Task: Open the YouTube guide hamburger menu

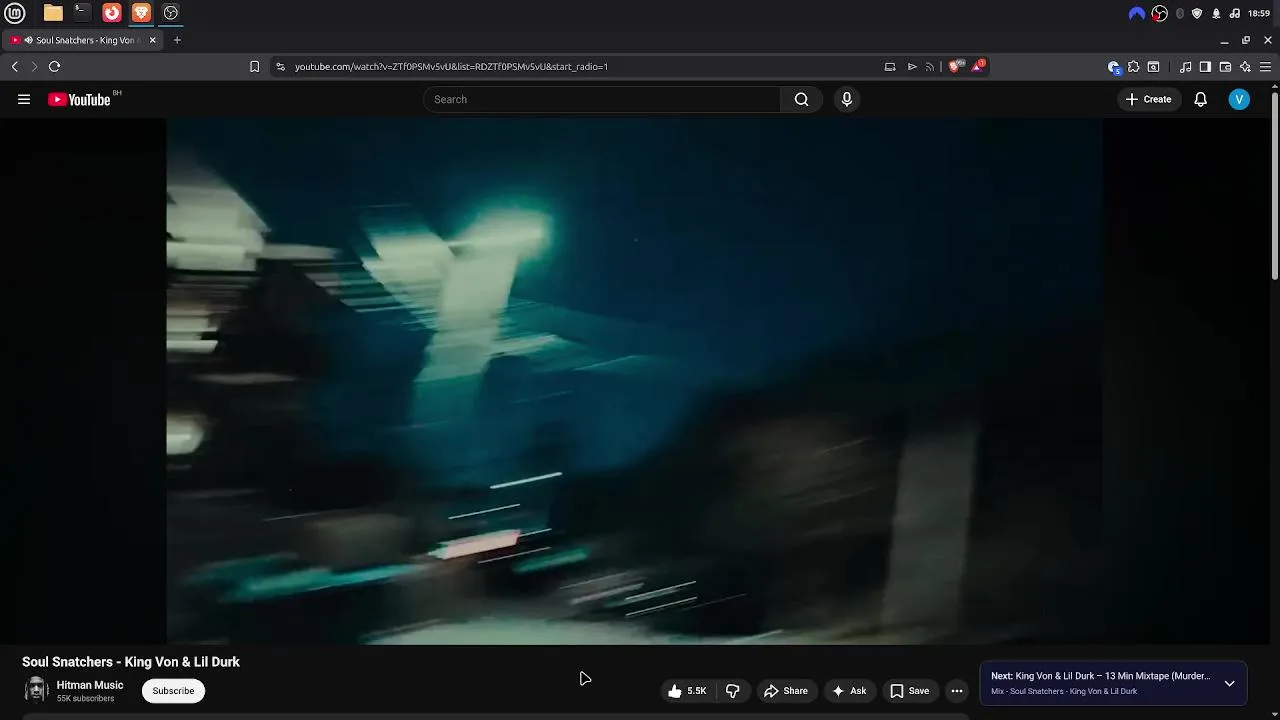Action: pyautogui.click(x=24, y=99)
